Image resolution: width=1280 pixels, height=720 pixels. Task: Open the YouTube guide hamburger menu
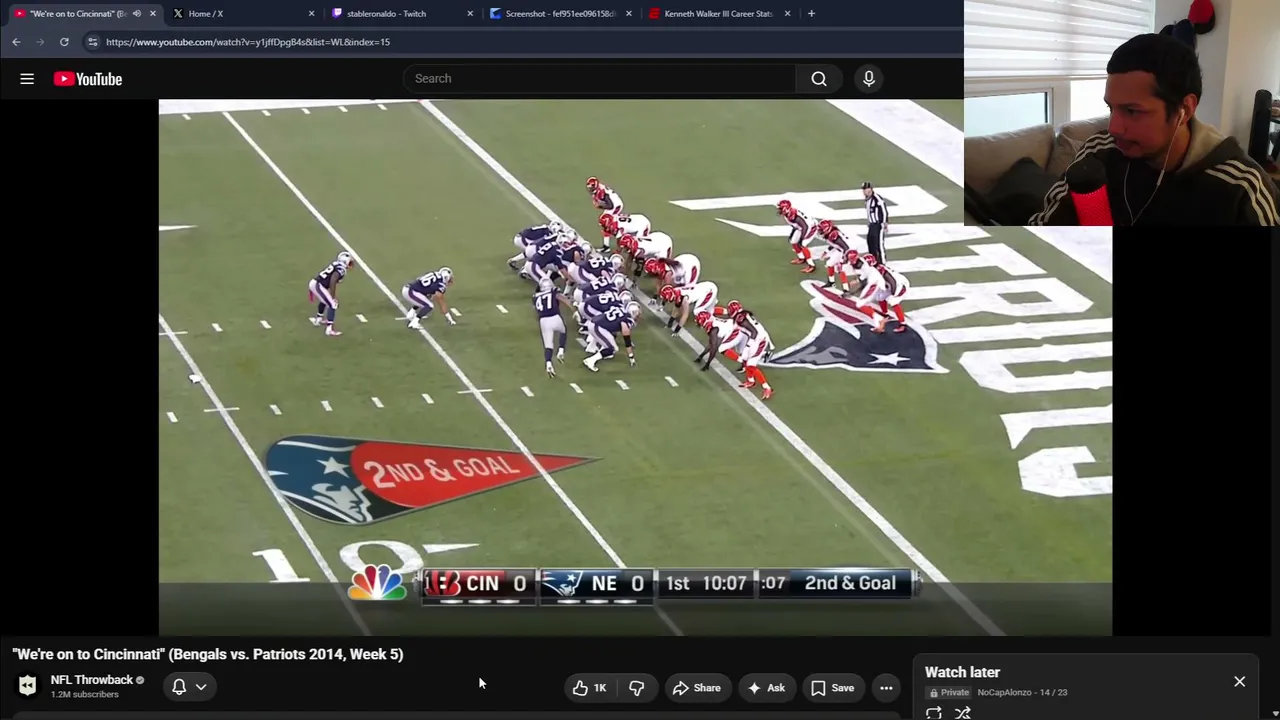click(27, 79)
